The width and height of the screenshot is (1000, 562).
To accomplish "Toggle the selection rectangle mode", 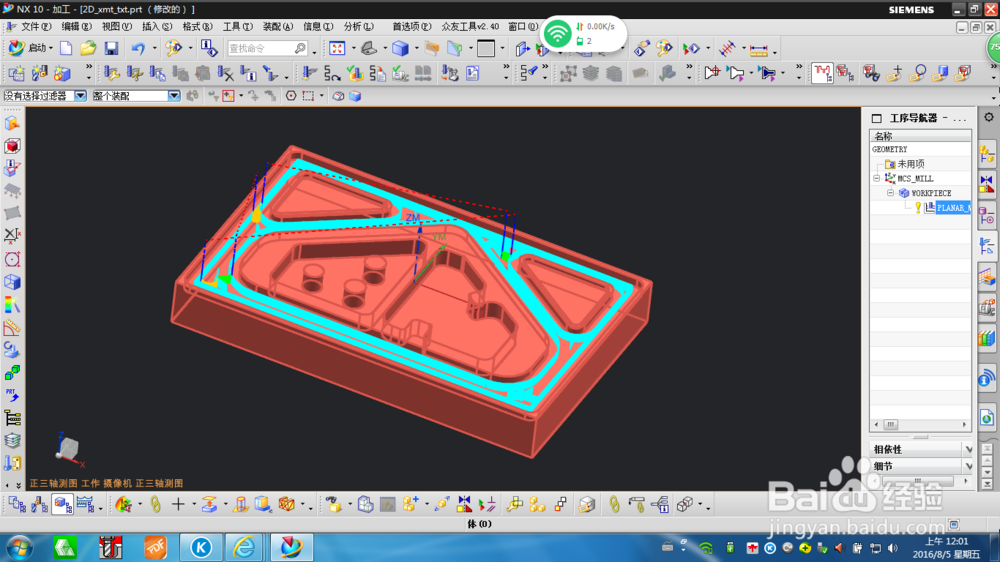I will click(x=308, y=96).
